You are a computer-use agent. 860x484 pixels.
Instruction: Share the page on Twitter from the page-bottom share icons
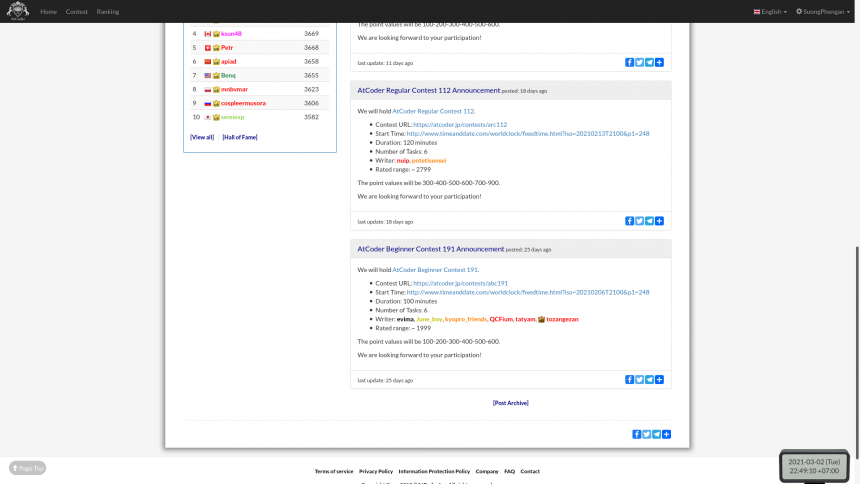(x=646, y=434)
